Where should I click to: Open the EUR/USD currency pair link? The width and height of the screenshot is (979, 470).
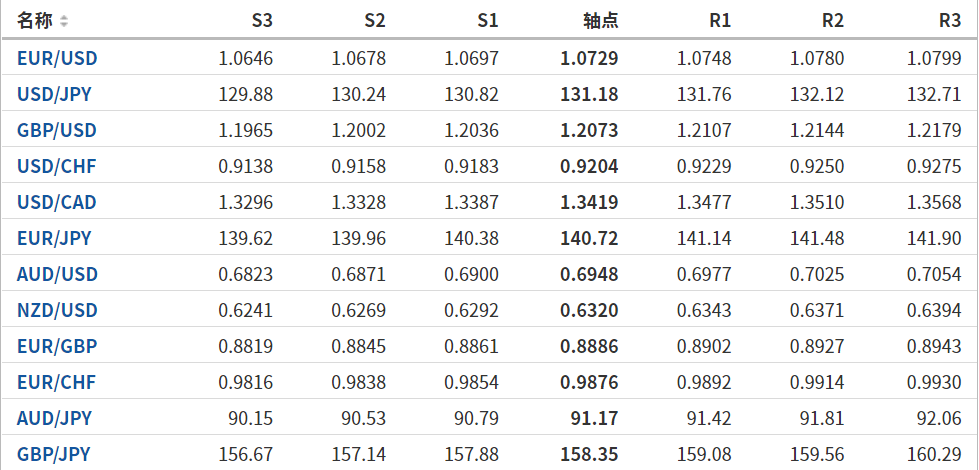click(x=57, y=59)
